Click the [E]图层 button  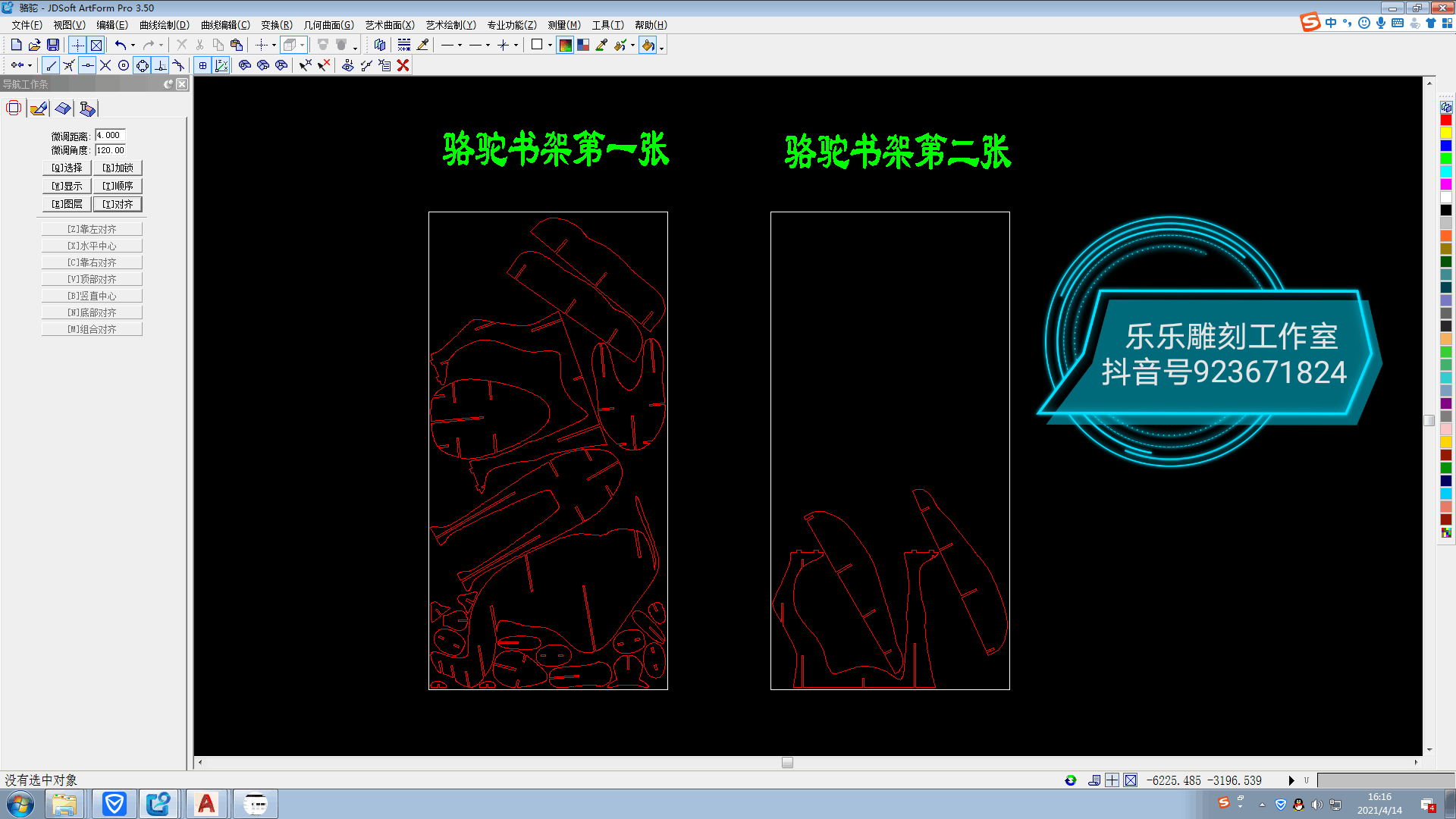[67, 204]
